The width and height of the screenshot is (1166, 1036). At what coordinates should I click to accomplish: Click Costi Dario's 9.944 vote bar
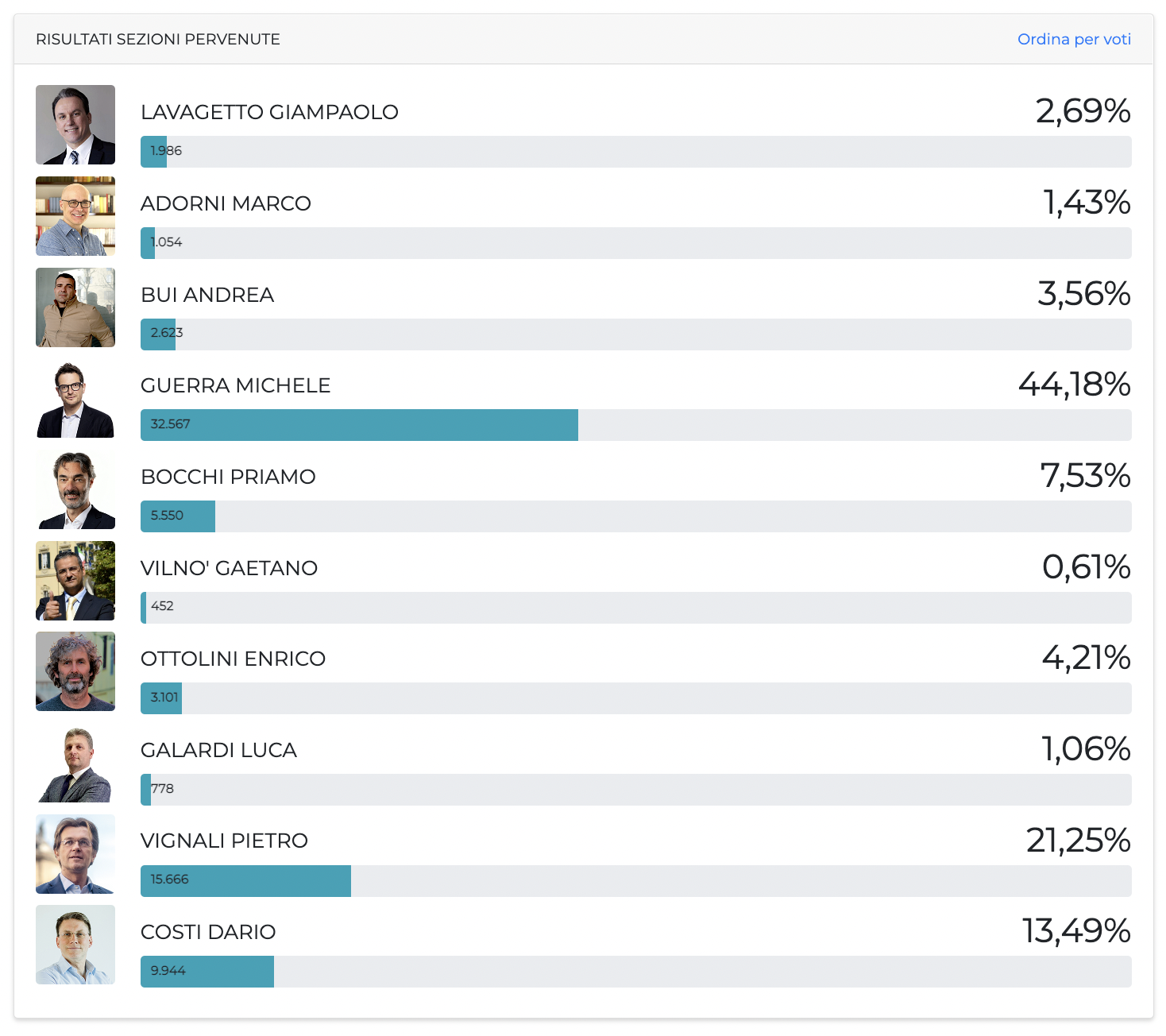(x=207, y=972)
